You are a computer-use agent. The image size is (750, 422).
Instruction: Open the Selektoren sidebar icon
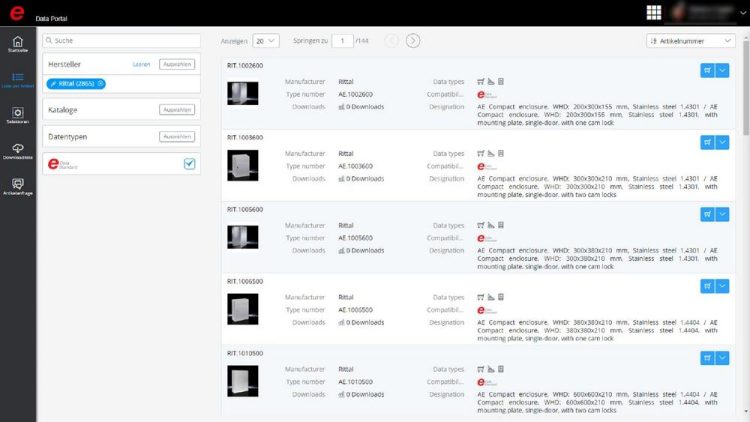tap(17, 115)
